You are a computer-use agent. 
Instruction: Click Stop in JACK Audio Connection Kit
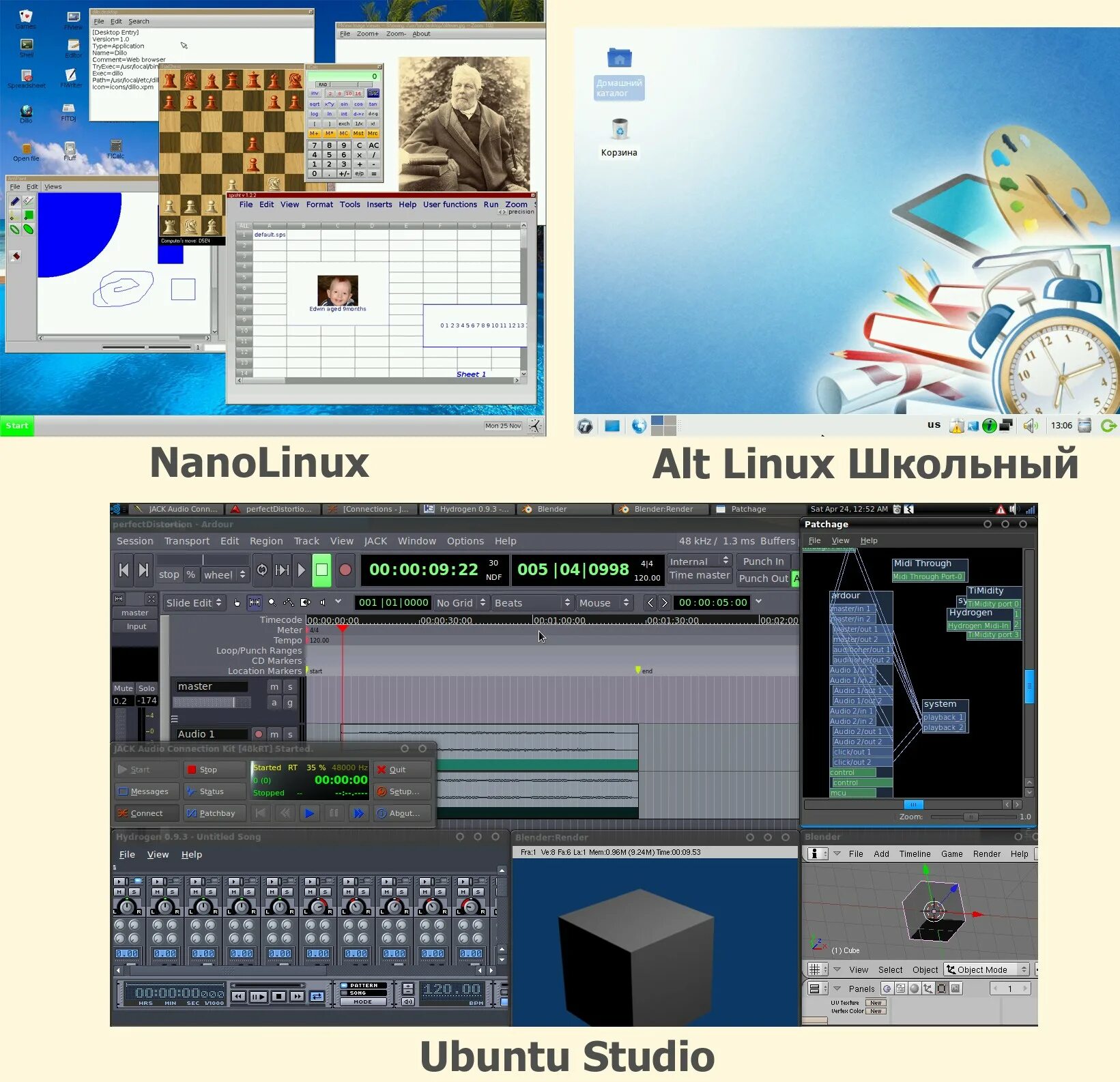click(x=215, y=770)
